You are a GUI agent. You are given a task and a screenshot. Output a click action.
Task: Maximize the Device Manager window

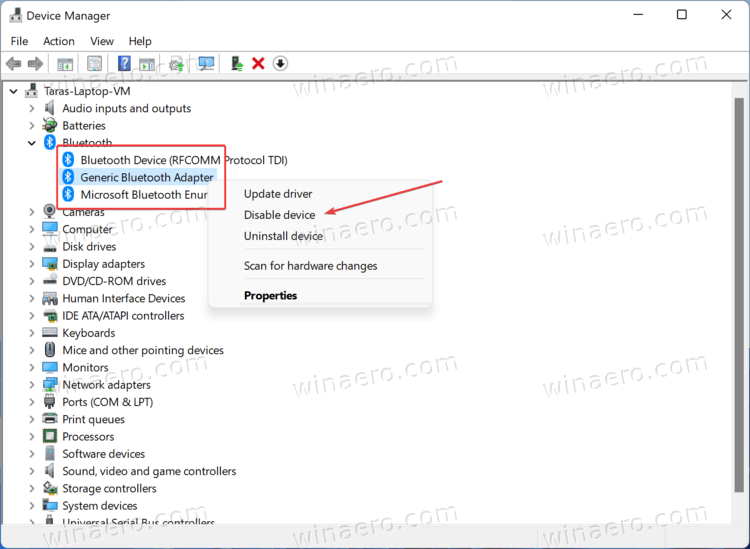pyautogui.click(x=682, y=15)
